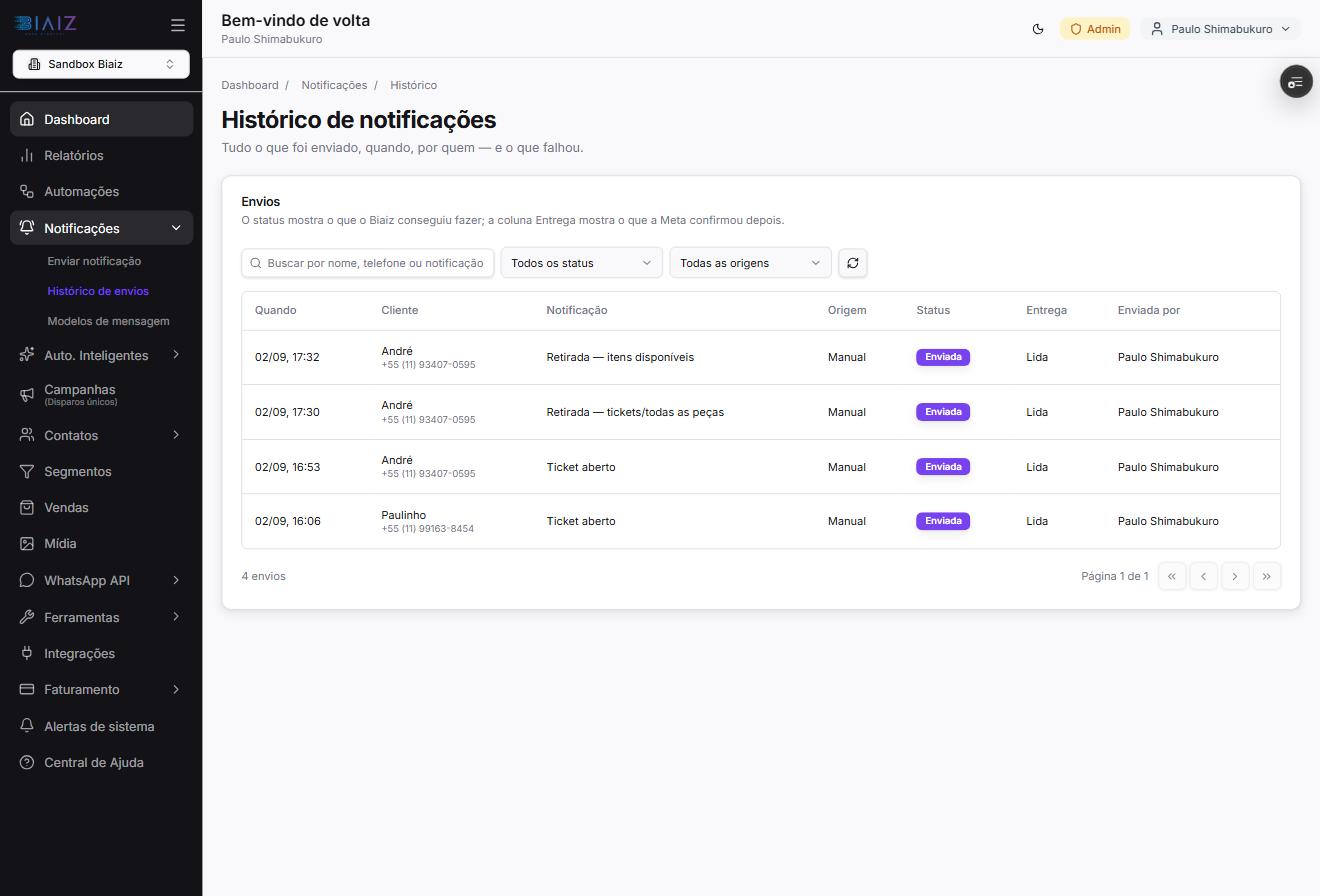Viewport: 1320px width, 896px height.
Task: Focus the search by name or phone field
Action: [x=368, y=263]
